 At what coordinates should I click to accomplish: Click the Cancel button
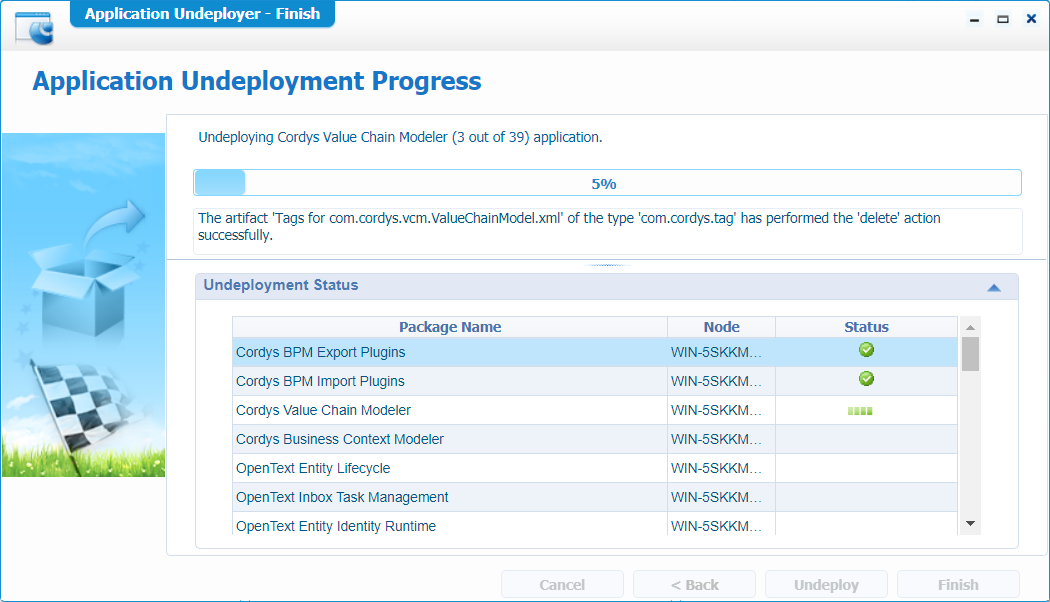(x=562, y=585)
